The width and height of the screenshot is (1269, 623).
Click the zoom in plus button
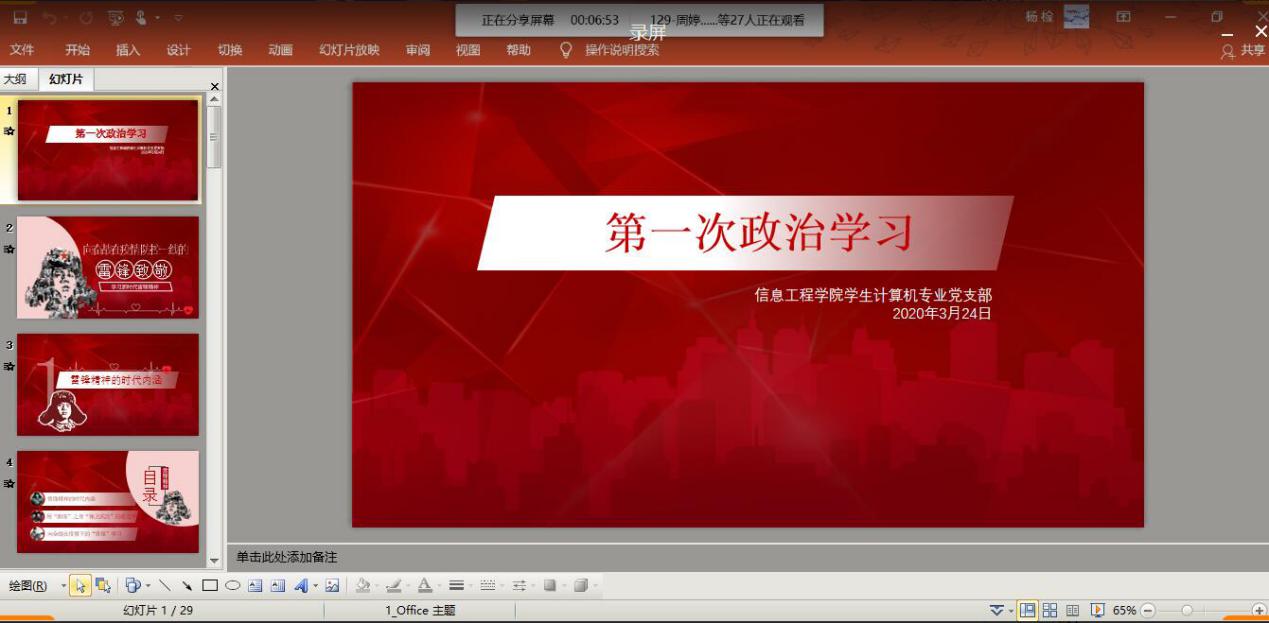pyautogui.click(x=1258, y=610)
